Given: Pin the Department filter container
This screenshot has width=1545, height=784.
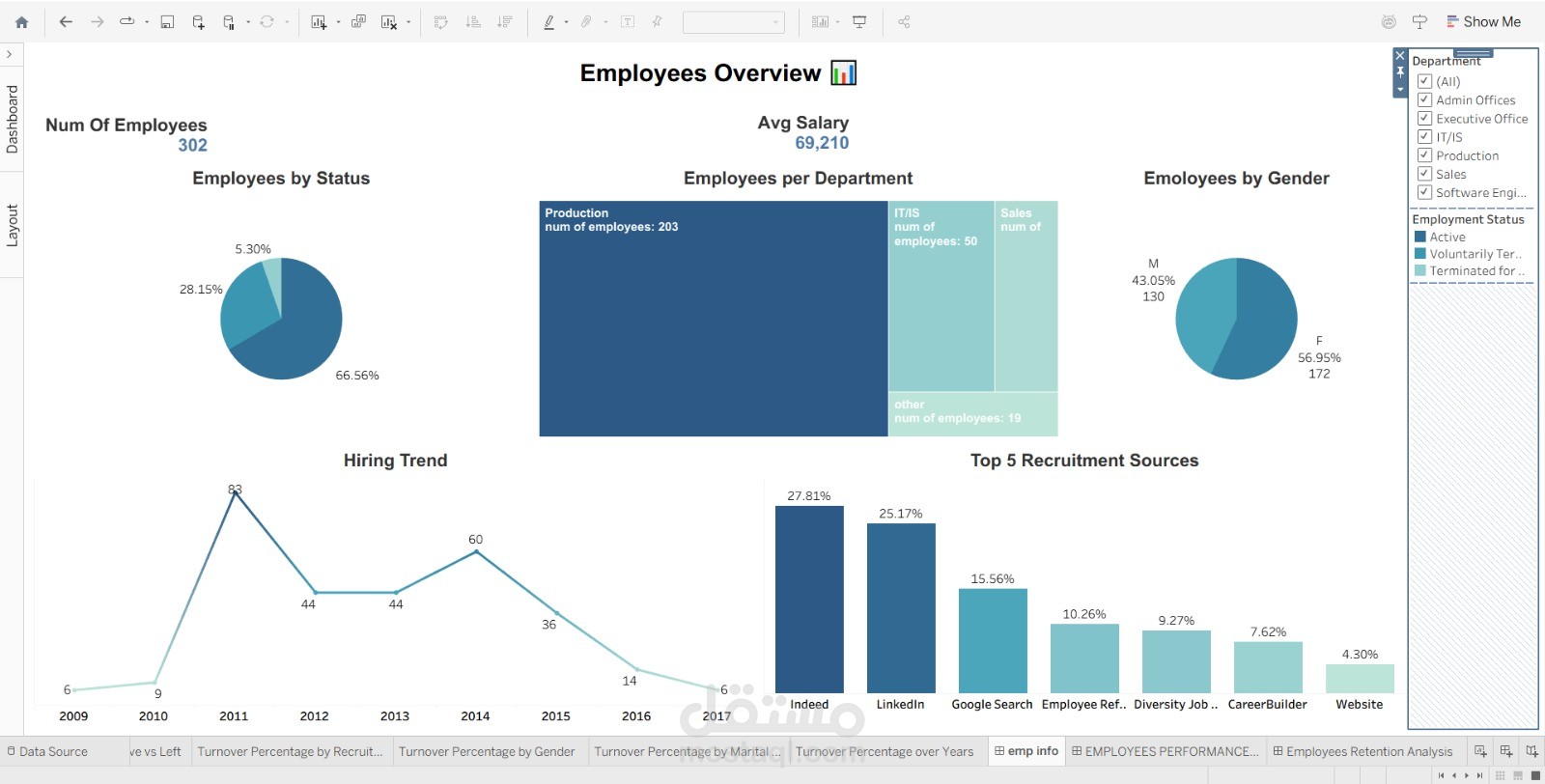Looking at the screenshot, I should pos(1400,72).
